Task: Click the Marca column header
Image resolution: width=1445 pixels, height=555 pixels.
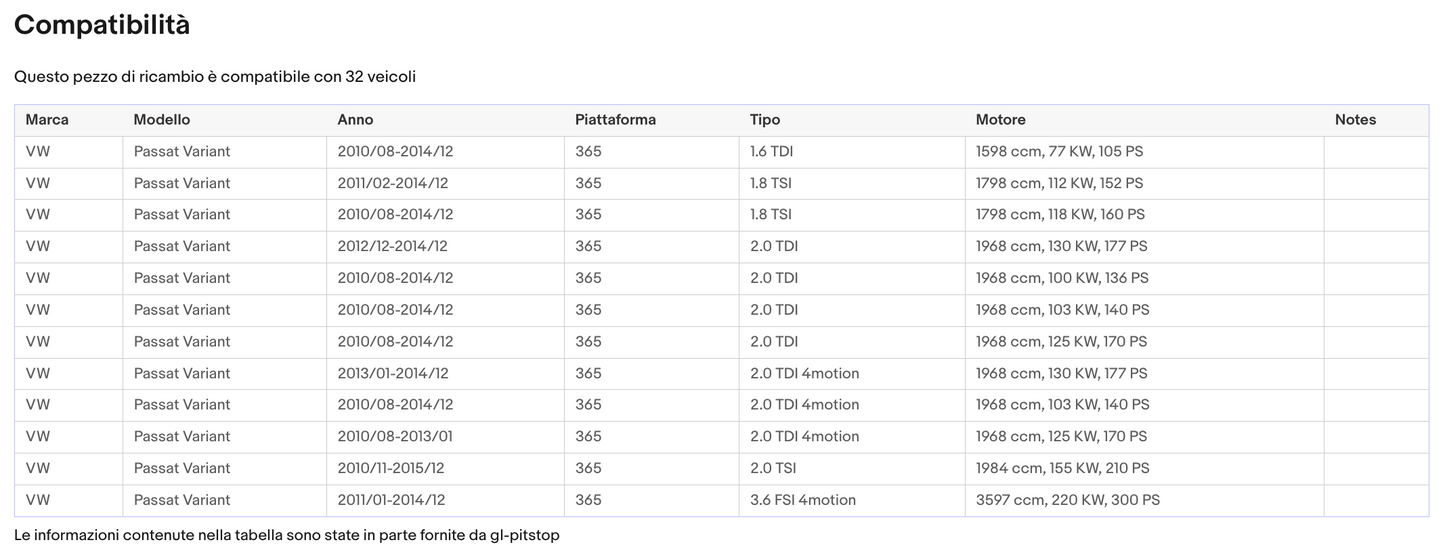Action: click(47, 120)
